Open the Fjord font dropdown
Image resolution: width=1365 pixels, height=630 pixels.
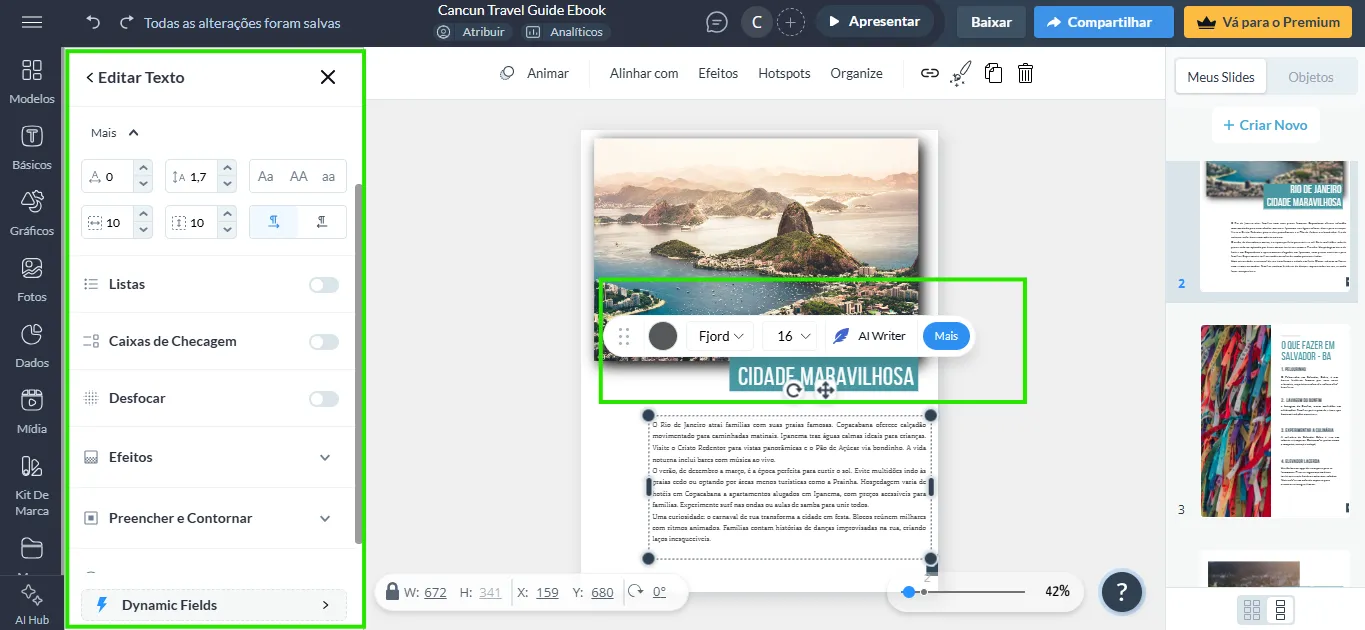722,336
